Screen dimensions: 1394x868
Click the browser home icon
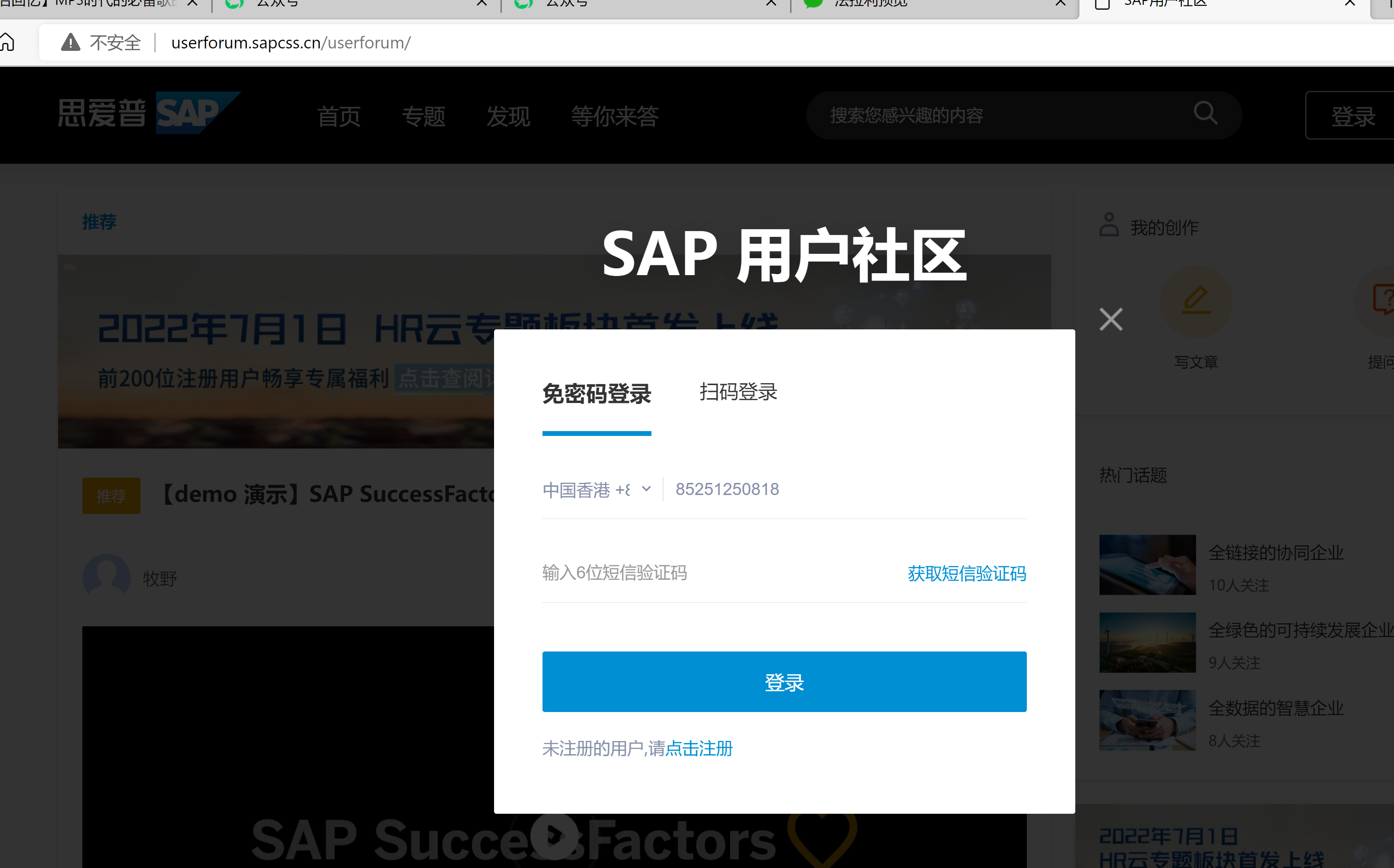(x=7, y=42)
